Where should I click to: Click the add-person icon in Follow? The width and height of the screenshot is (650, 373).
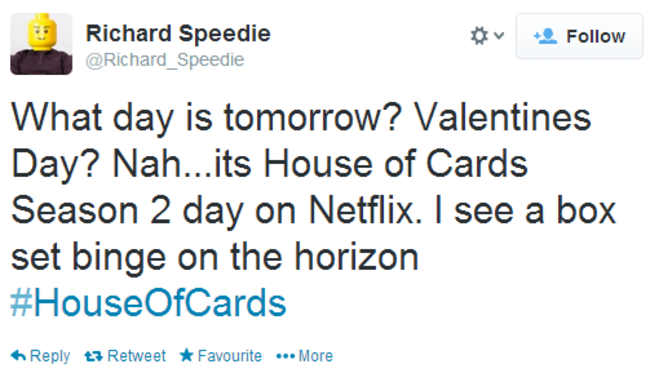click(x=545, y=36)
